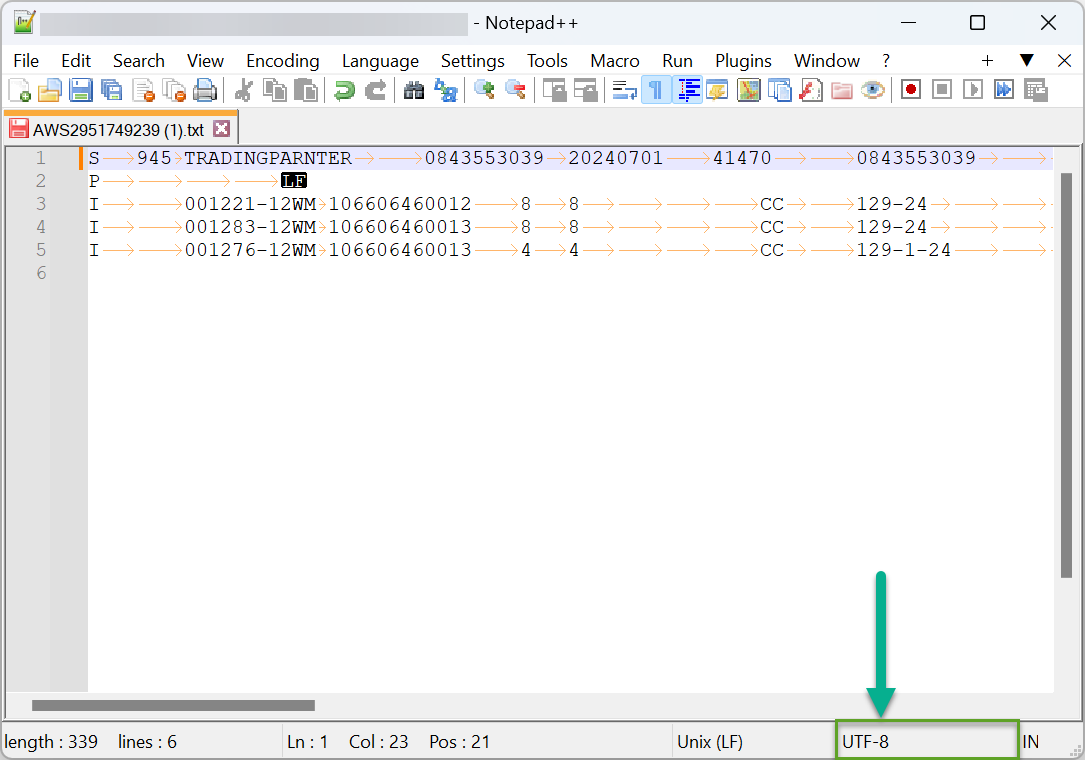1085x760 pixels.
Task: Print the file via the printer icon
Action: 207,90
